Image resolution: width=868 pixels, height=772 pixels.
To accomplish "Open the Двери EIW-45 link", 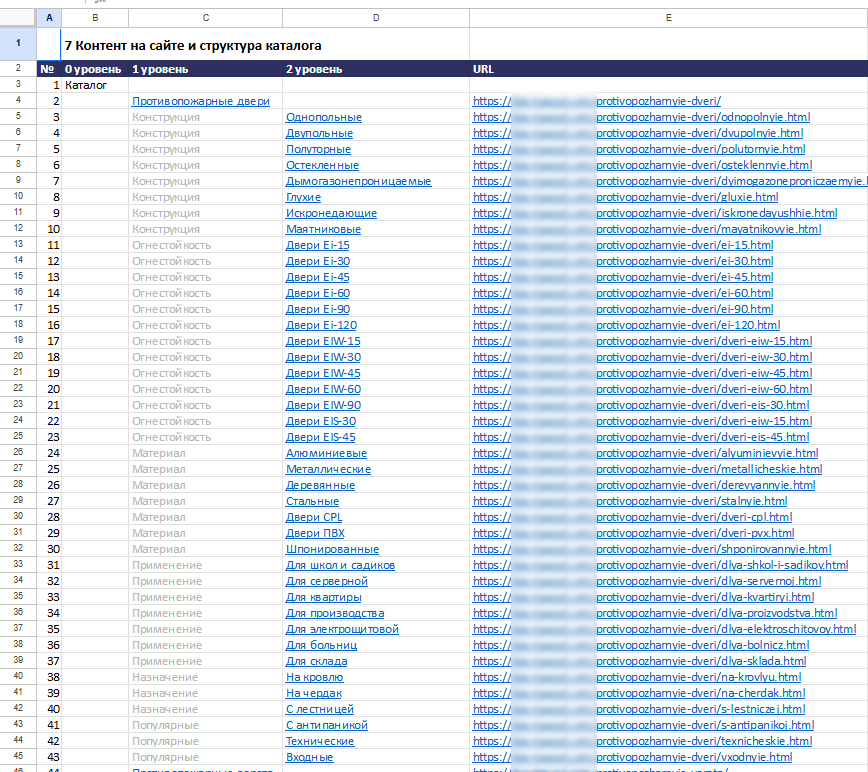I will pyautogui.click(x=323, y=373).
